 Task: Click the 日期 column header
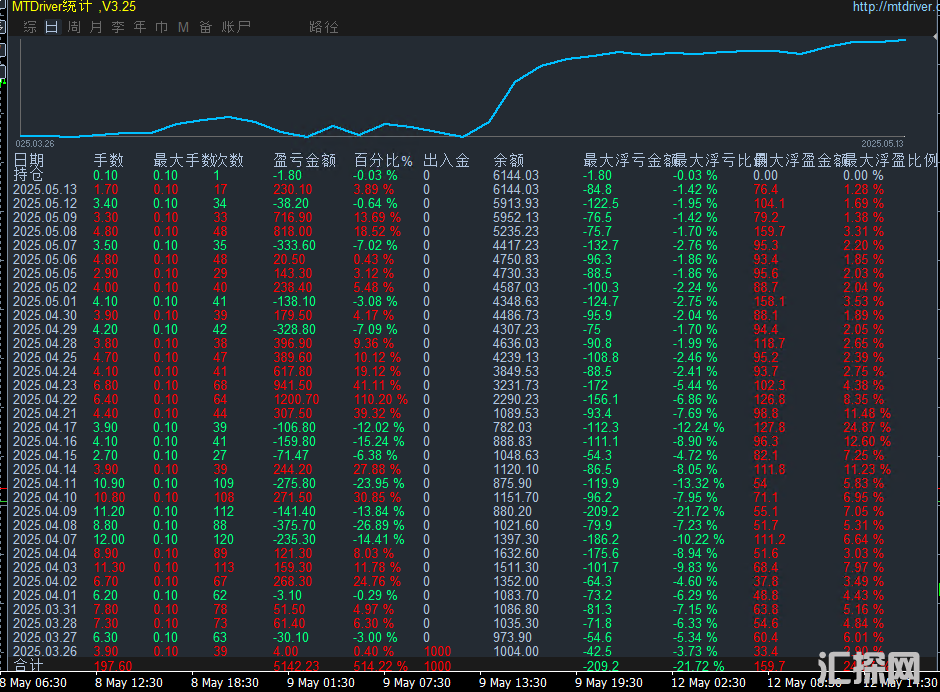point(29,160)
